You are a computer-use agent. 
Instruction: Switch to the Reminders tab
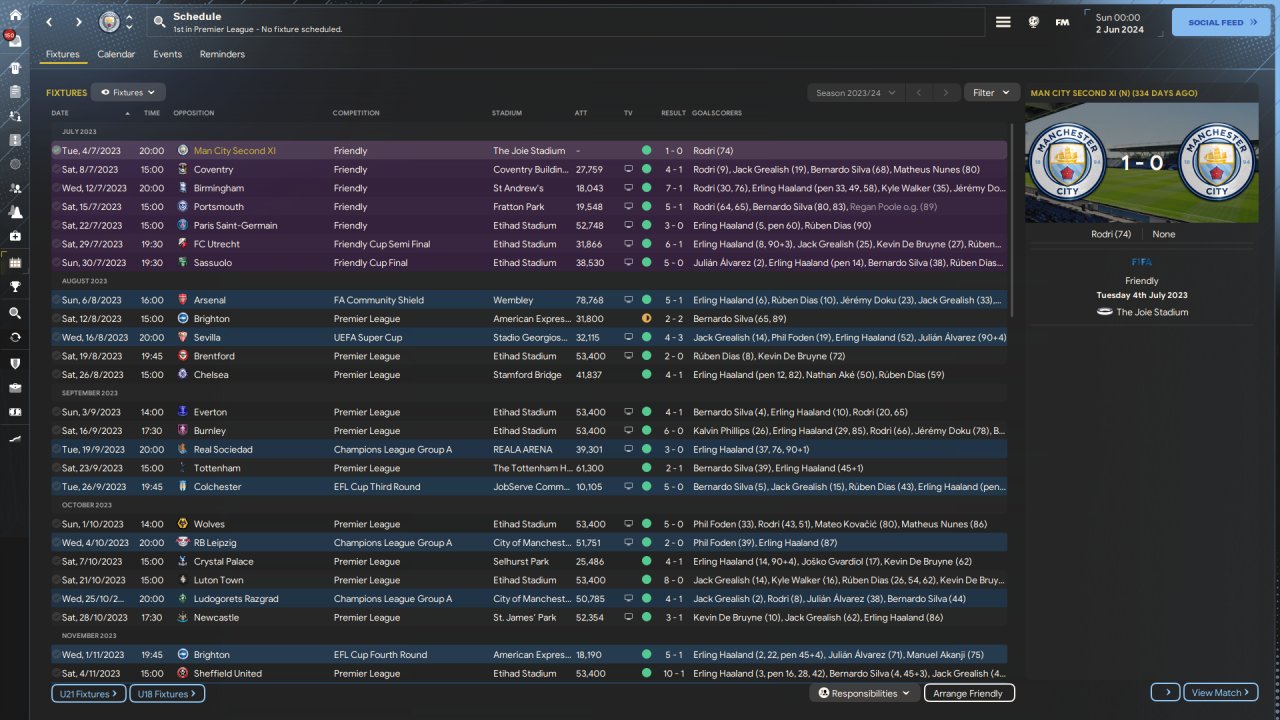tap(222, 54)
